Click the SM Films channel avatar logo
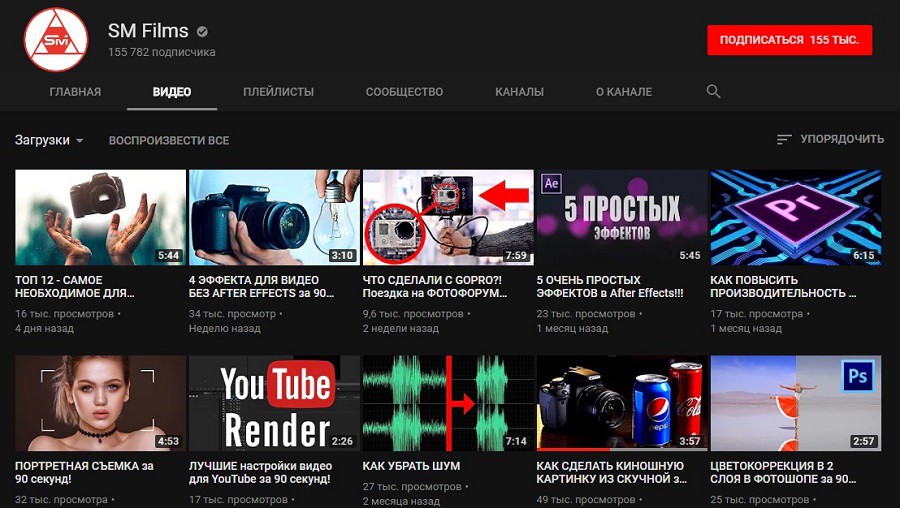 click(56, 40)
